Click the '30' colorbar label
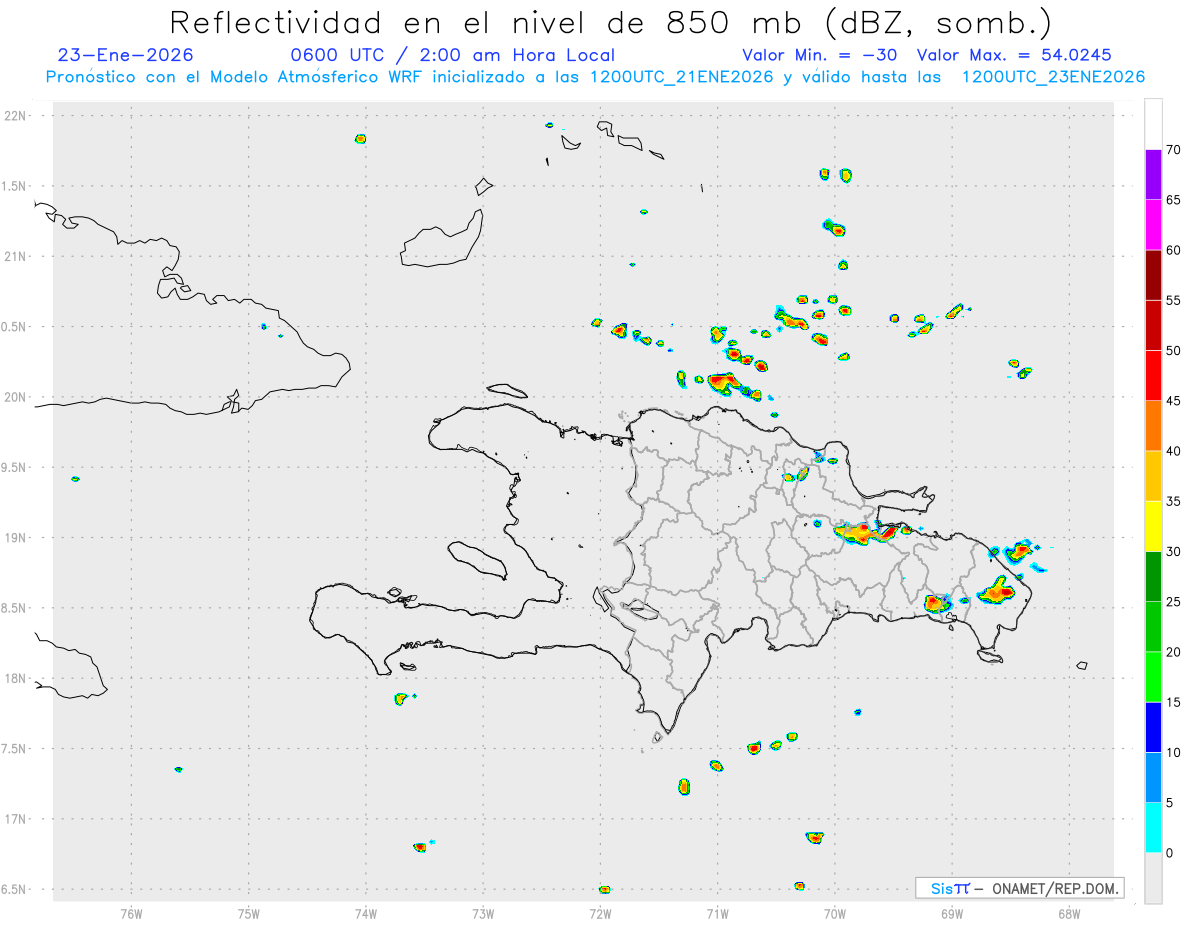This screenshot has width=1200, height=927. point(1173,552)
